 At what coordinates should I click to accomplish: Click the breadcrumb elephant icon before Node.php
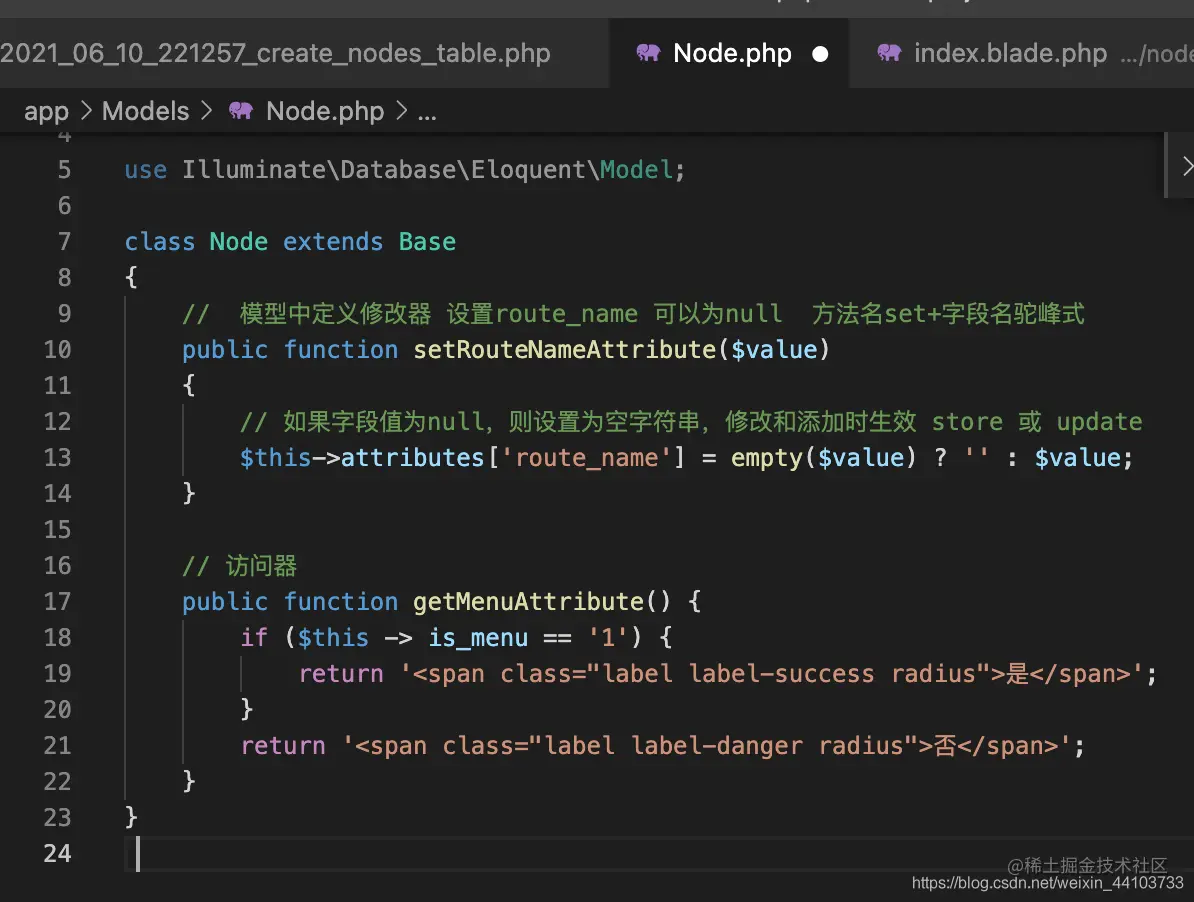pos(241,110)
